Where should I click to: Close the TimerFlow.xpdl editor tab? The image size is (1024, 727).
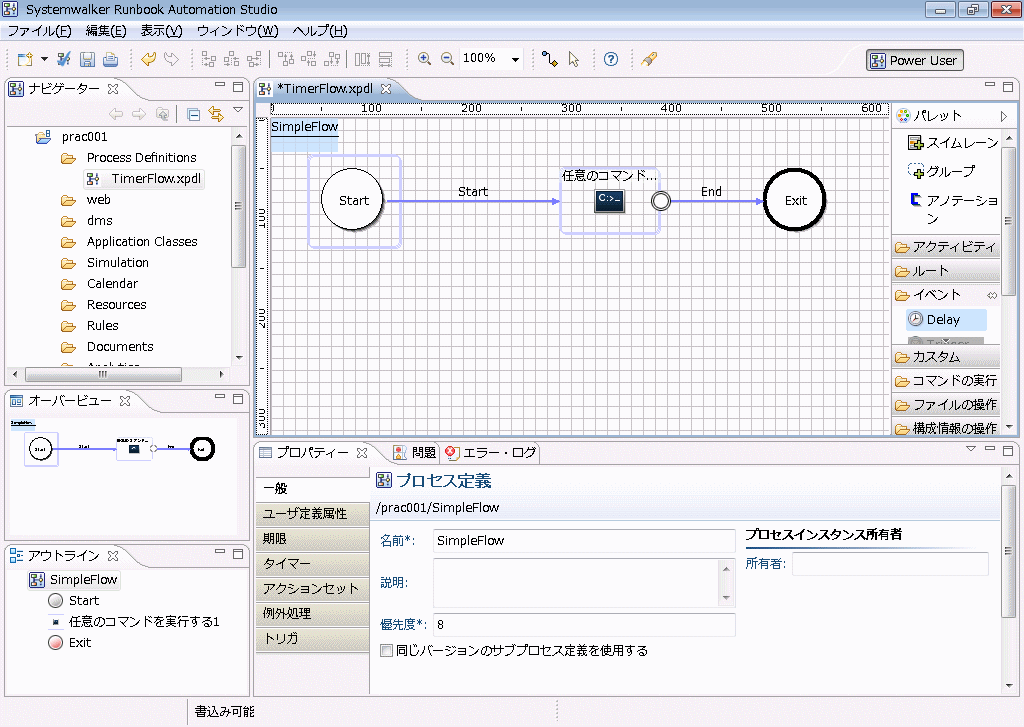point(386,89)
